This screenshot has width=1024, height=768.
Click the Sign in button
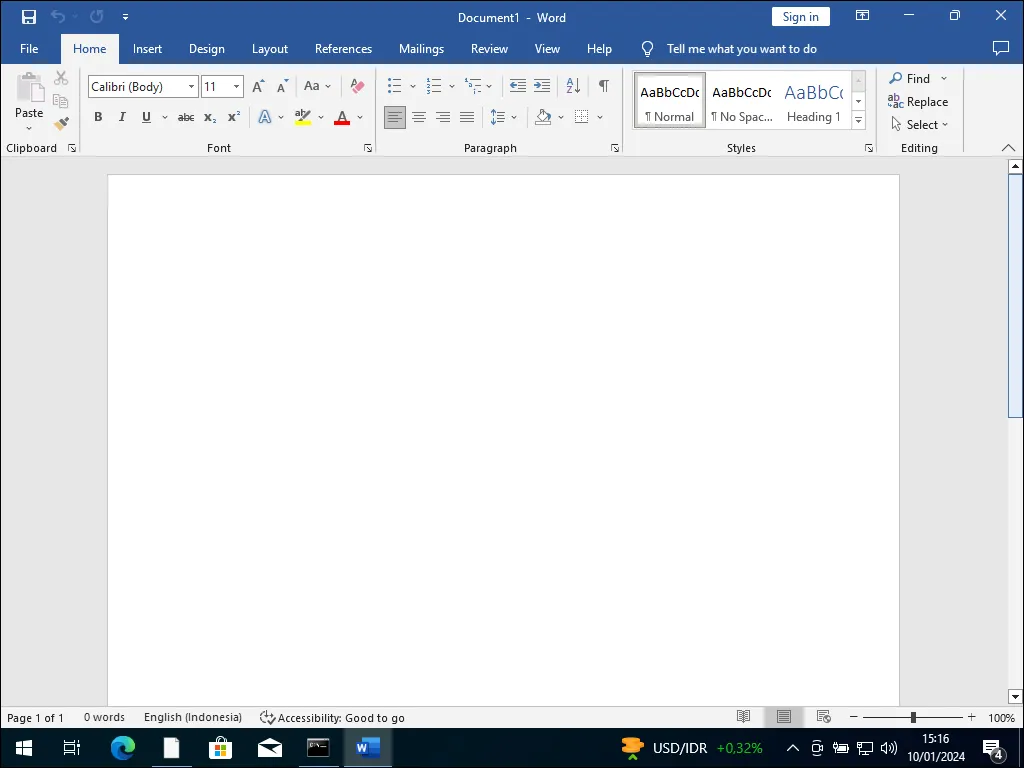pos(800,17)
